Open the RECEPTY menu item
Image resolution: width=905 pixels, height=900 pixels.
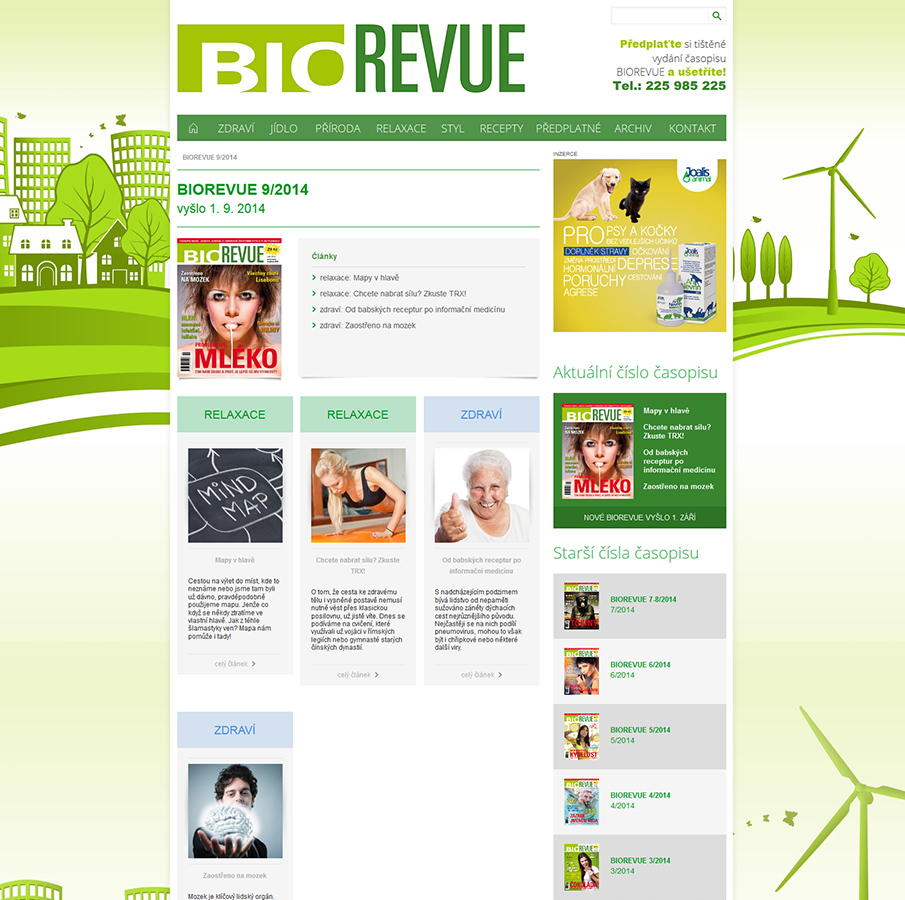pyautogui.click(x=501, y=128)
